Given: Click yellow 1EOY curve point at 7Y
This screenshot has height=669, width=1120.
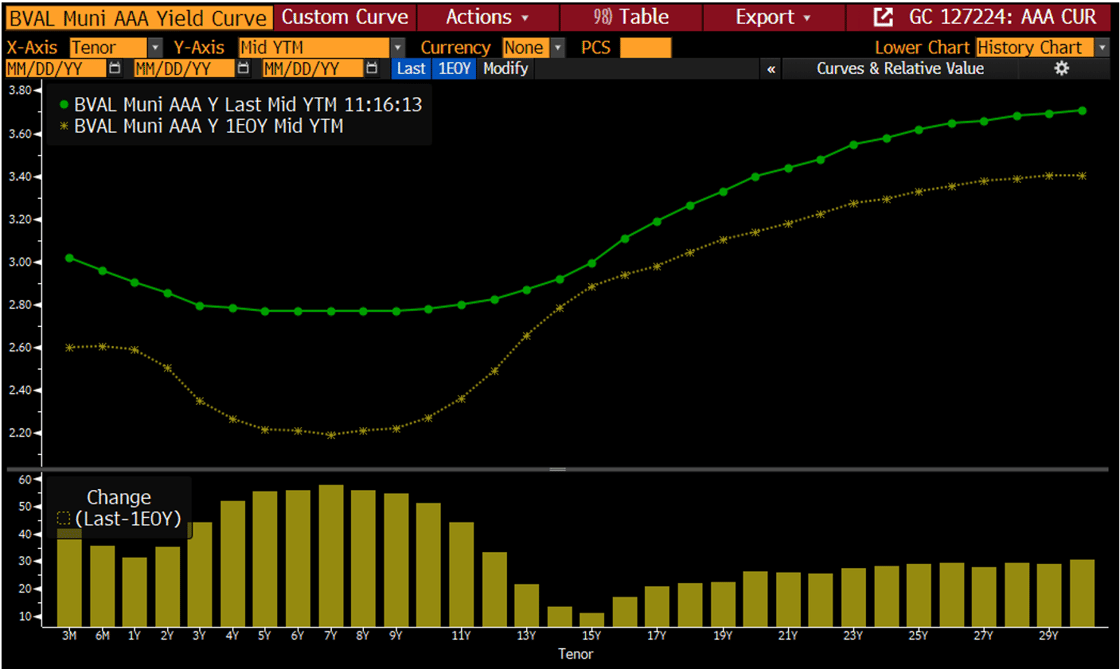Looking at the screenshot, I should (331, 434).
